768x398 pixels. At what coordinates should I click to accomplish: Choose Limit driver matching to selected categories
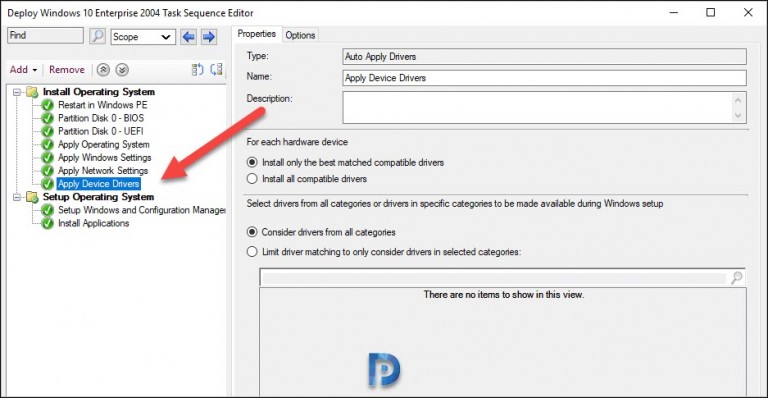(x=252, y=252)
